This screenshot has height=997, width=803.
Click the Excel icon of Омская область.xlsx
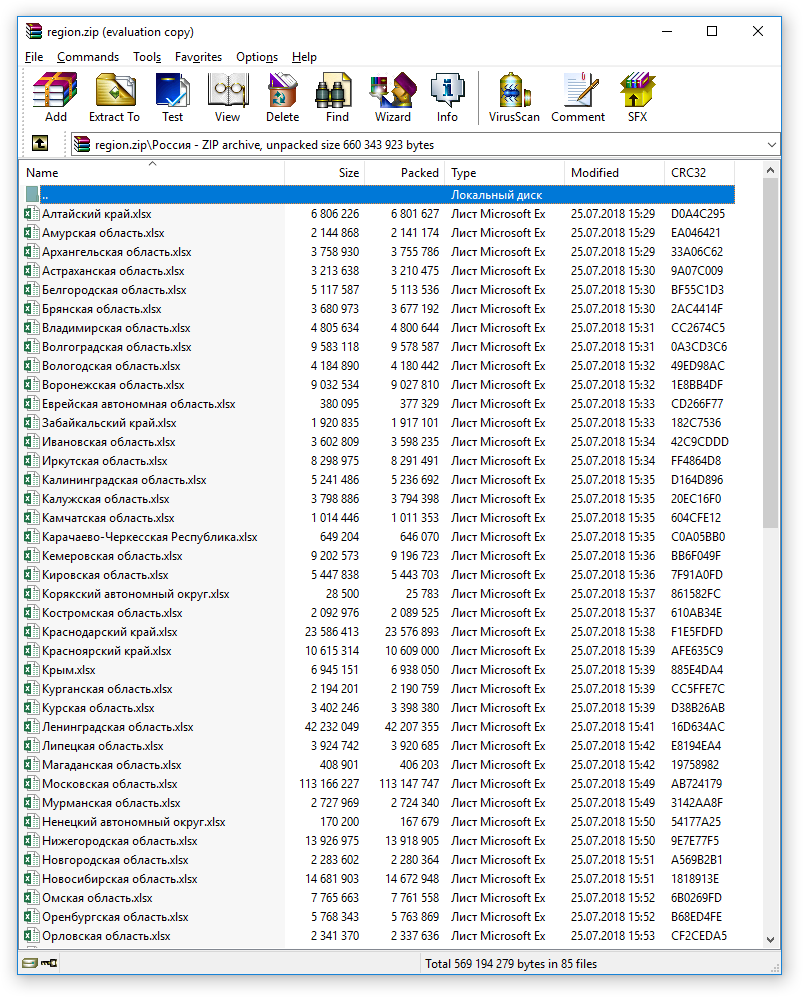[x=32, y=898]
